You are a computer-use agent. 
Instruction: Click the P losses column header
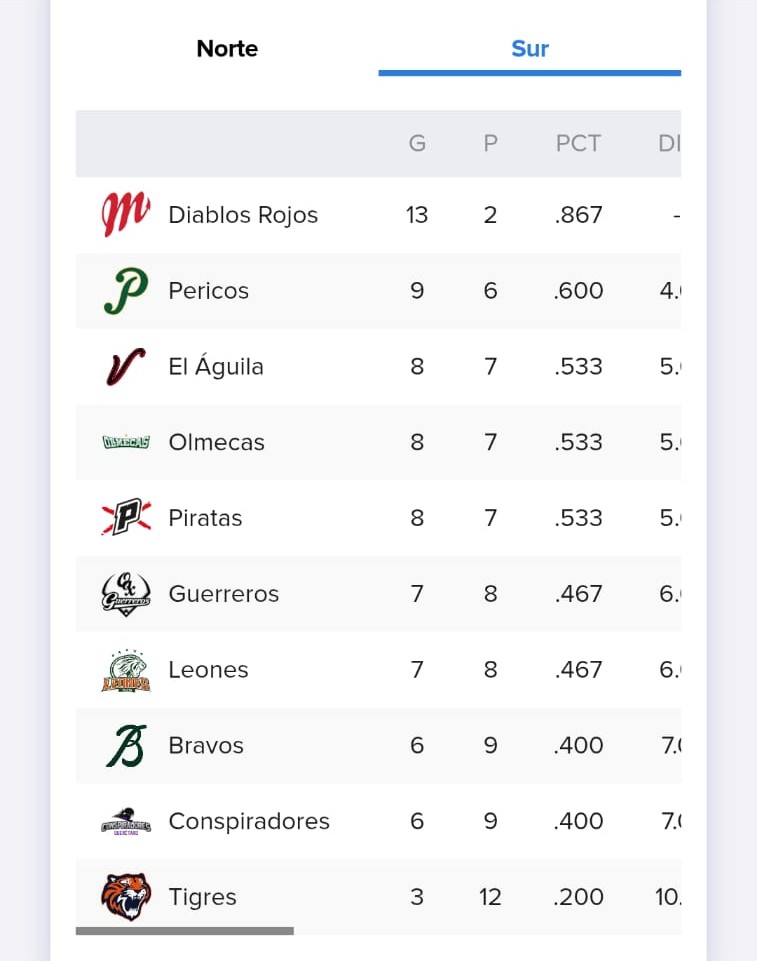click(490, 144)
